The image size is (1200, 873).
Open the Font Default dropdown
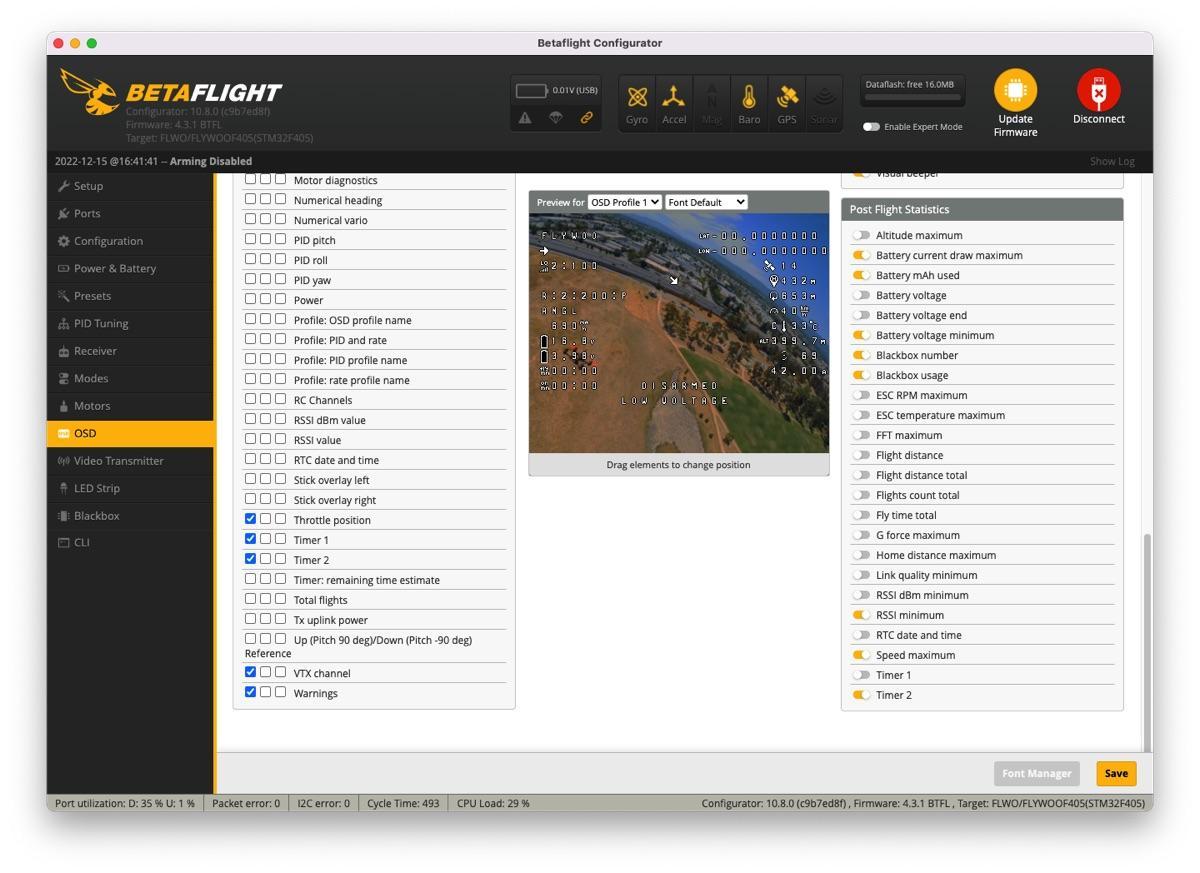point(706,202)
